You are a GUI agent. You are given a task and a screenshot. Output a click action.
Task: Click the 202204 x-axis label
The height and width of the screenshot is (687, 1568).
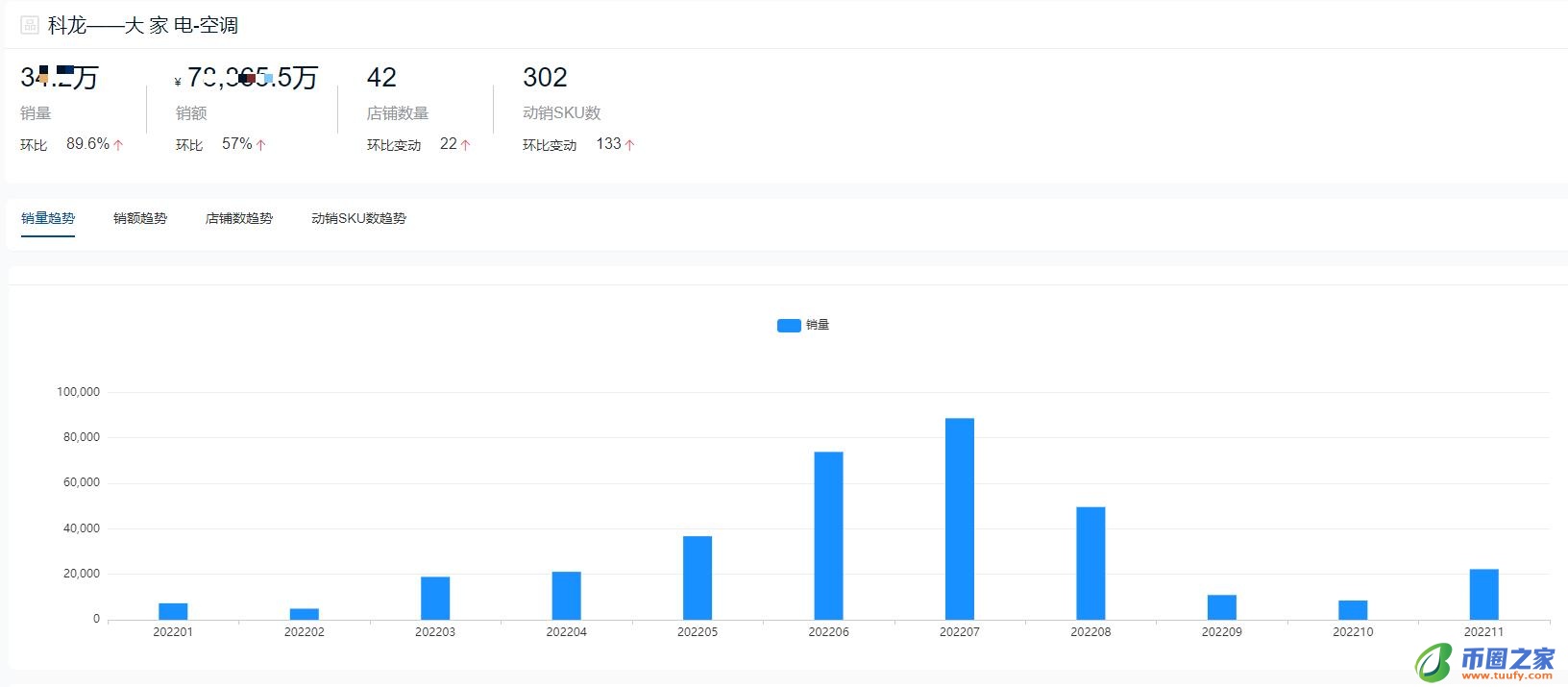[567, 632]
